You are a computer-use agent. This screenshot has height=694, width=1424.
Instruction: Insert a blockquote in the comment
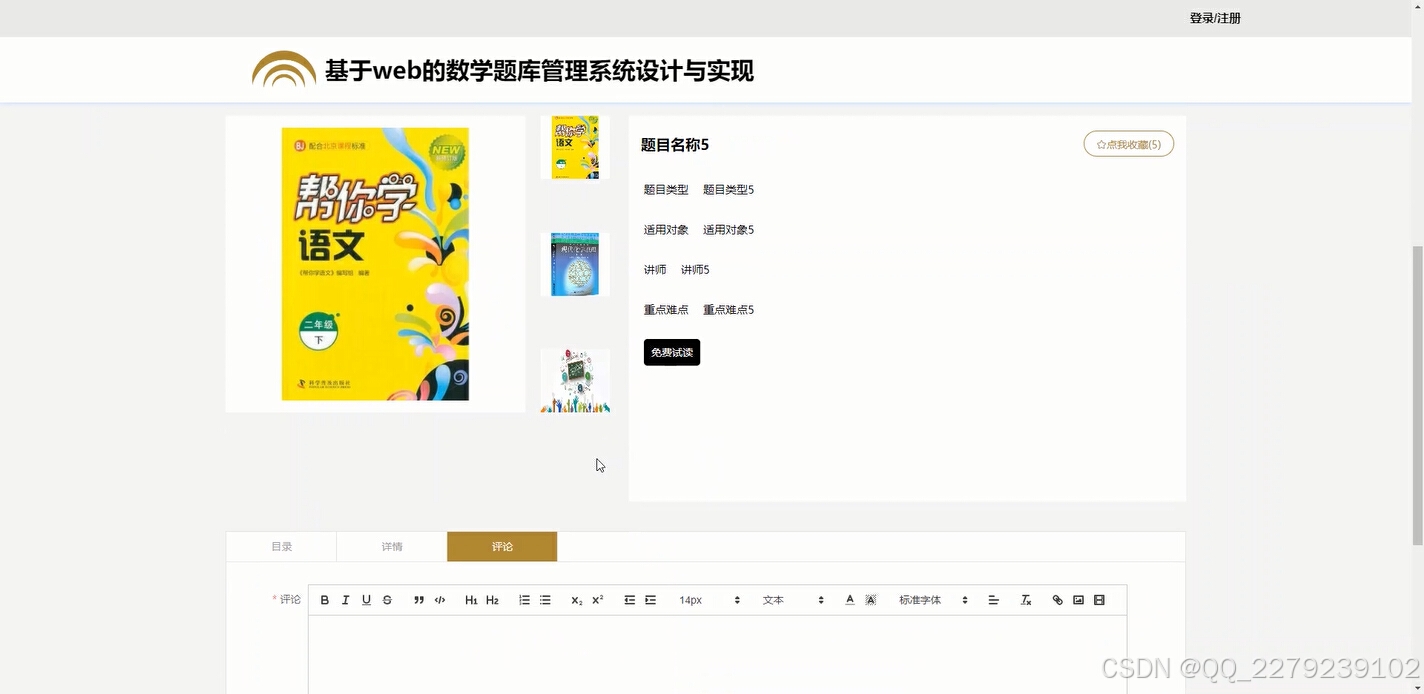point(419,599)
